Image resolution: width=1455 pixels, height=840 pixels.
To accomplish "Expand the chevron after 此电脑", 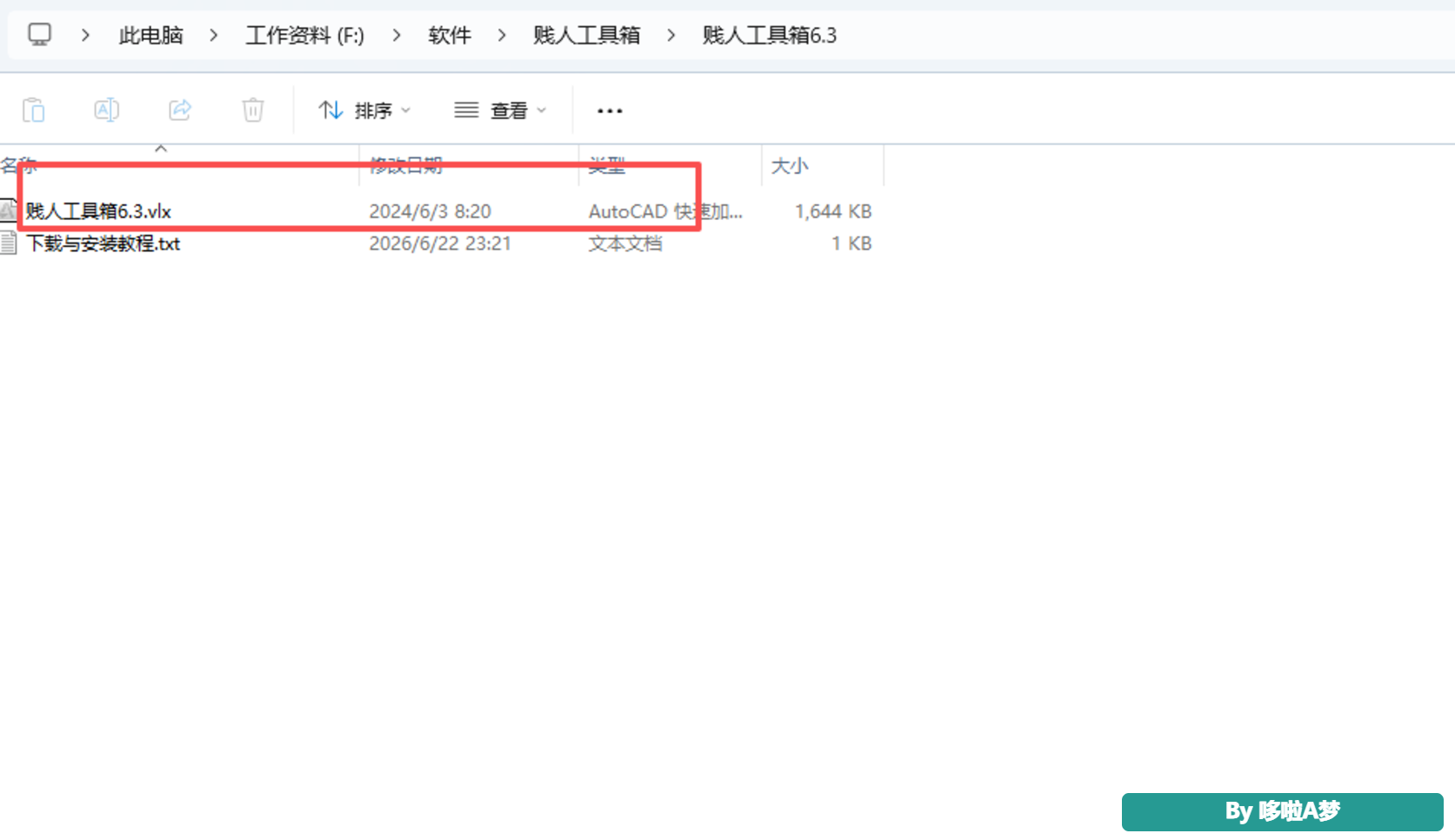I will pos(214,36).
